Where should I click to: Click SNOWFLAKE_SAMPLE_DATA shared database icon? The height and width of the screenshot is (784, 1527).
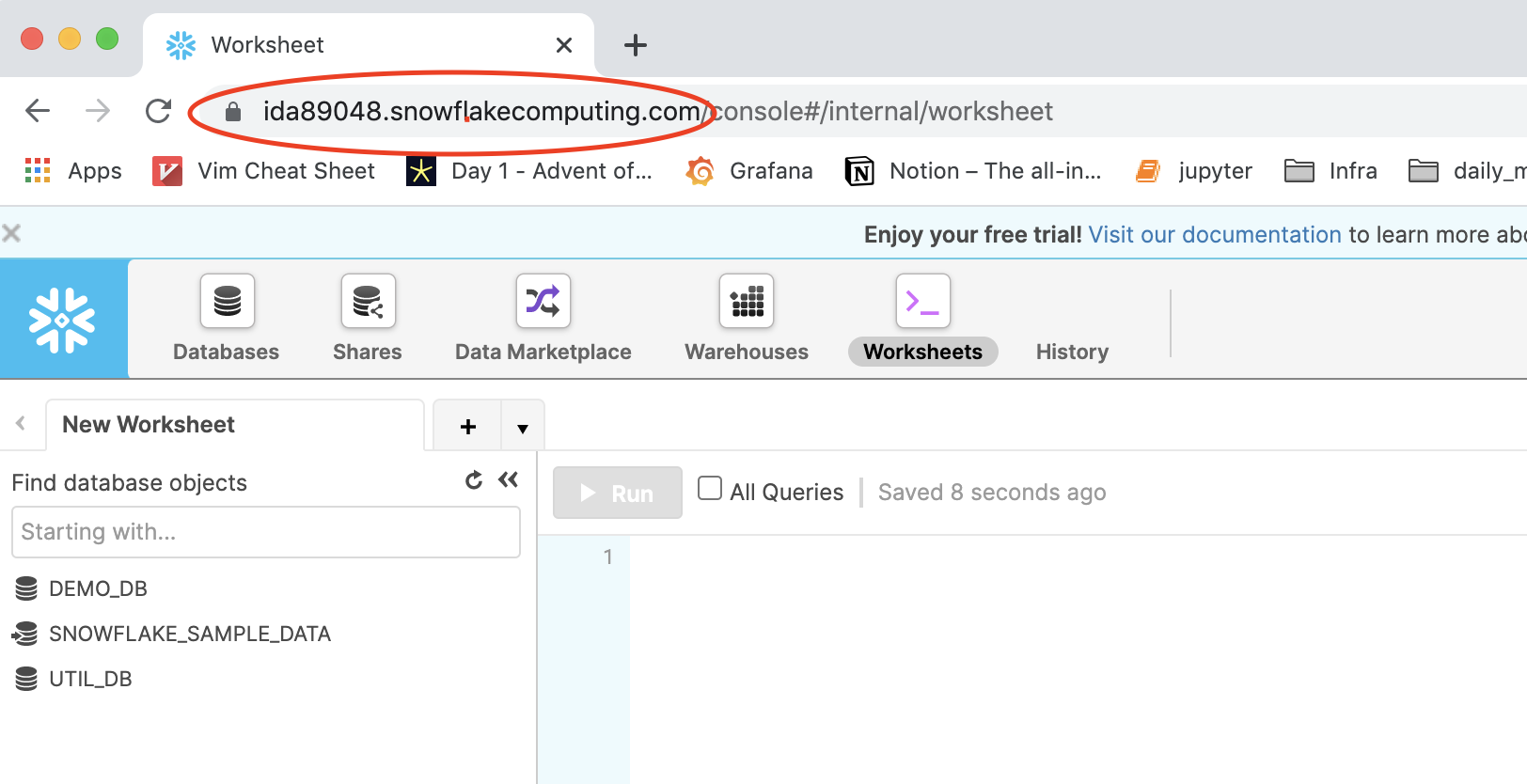pyautogui.click(x=24, y=634)
